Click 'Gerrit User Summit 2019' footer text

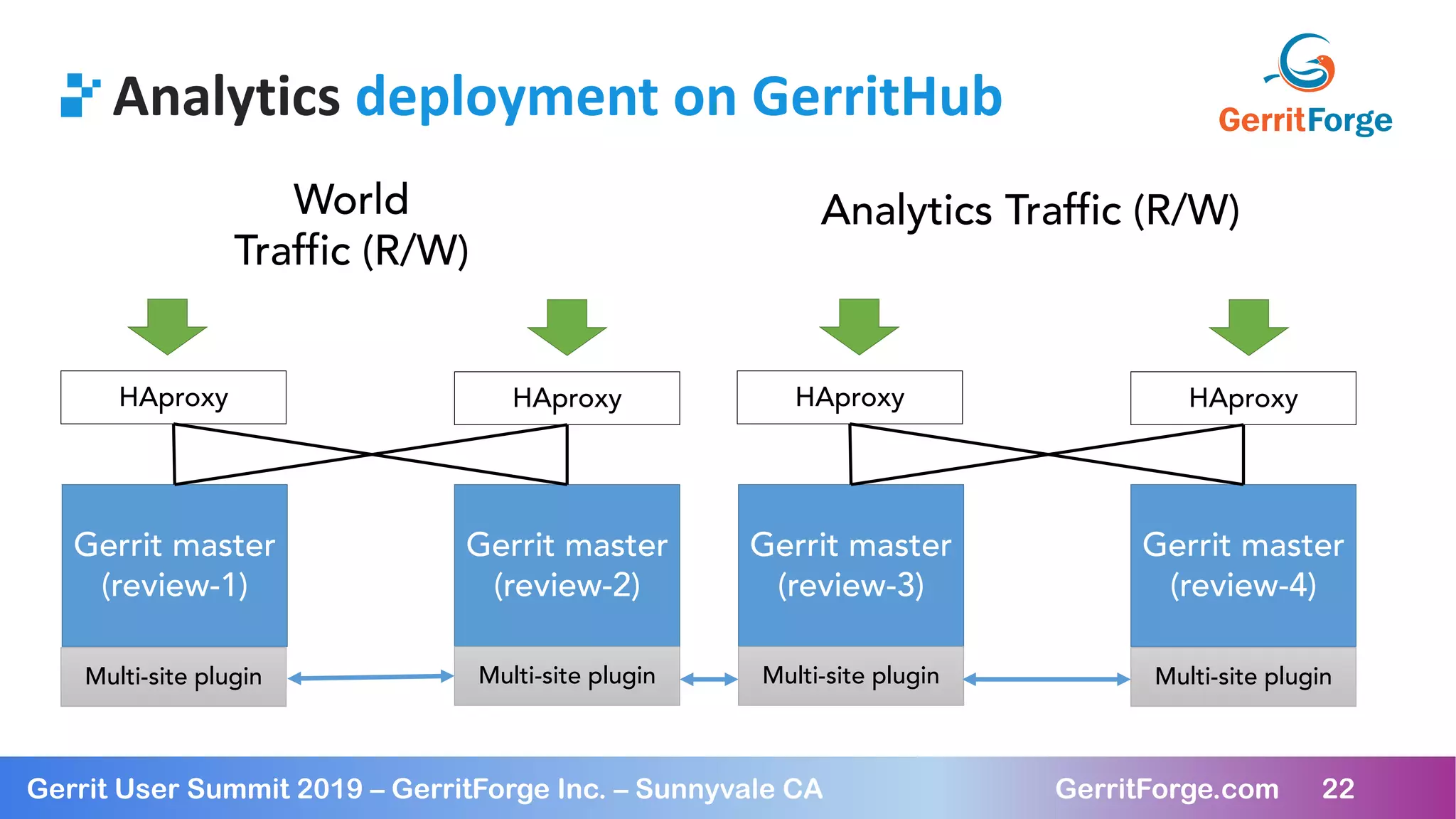tap(195, 789)
